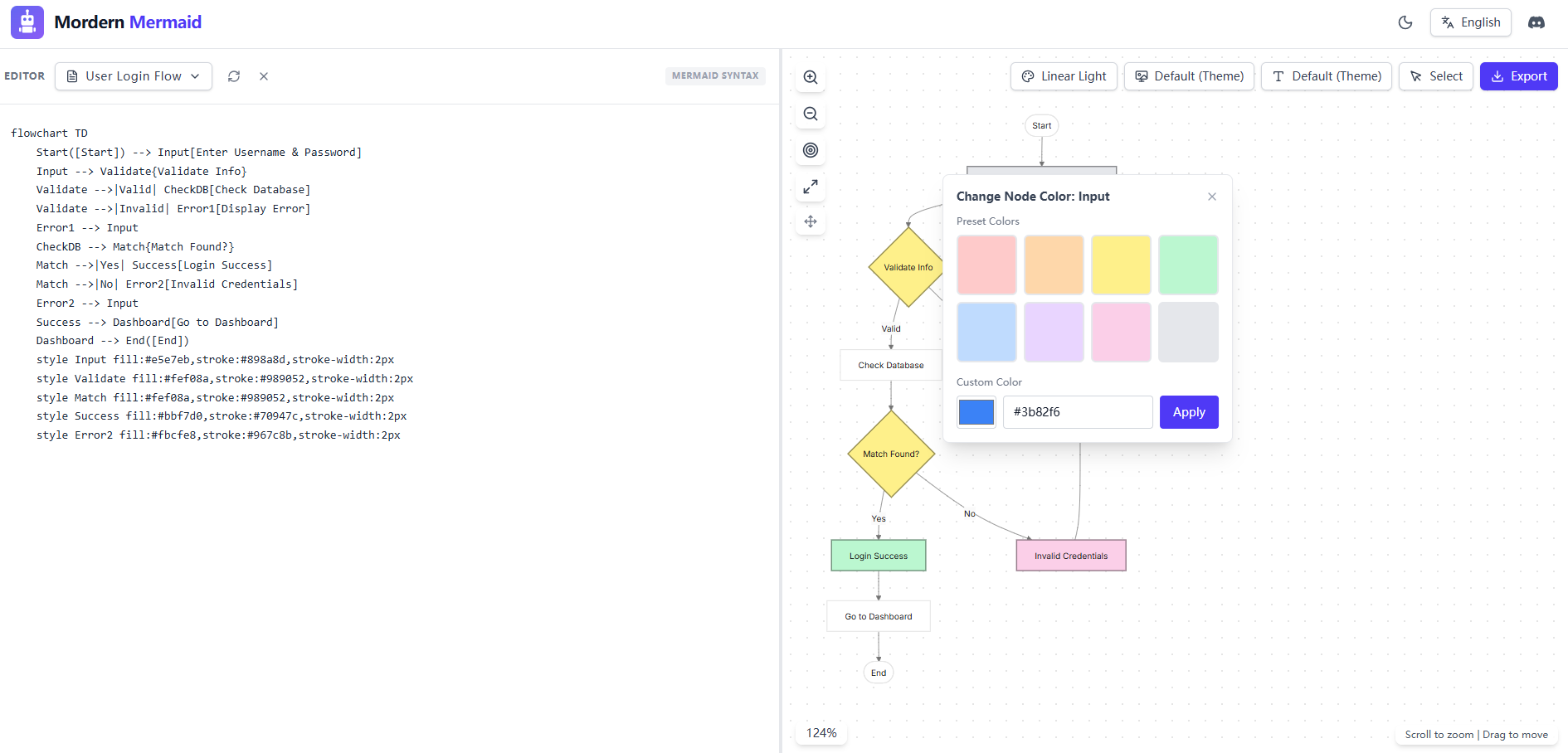Clear the editor with the X icon

tap(264, 76)
